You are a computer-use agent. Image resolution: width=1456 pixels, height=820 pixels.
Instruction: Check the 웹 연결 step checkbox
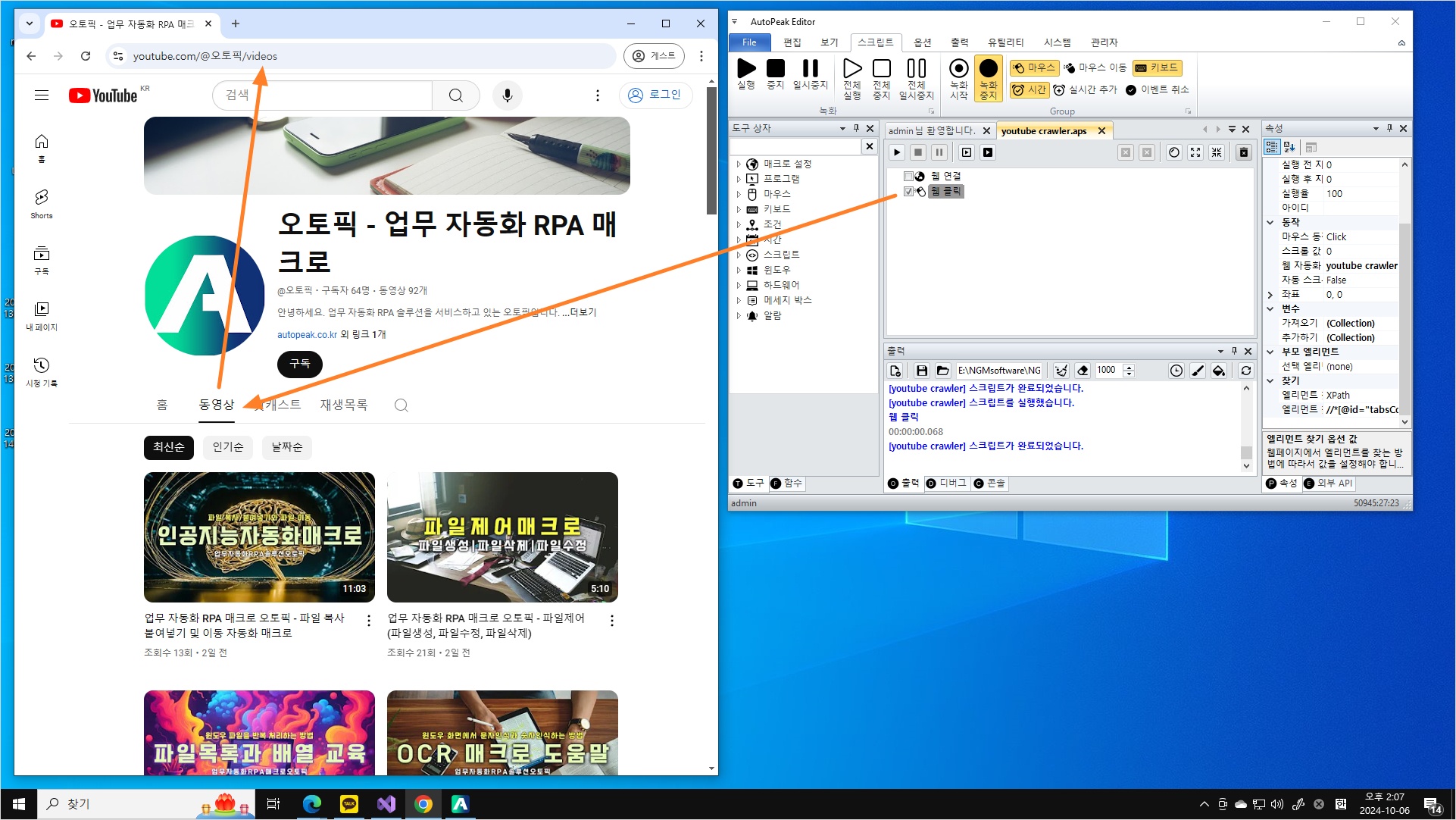pos(908,176)
